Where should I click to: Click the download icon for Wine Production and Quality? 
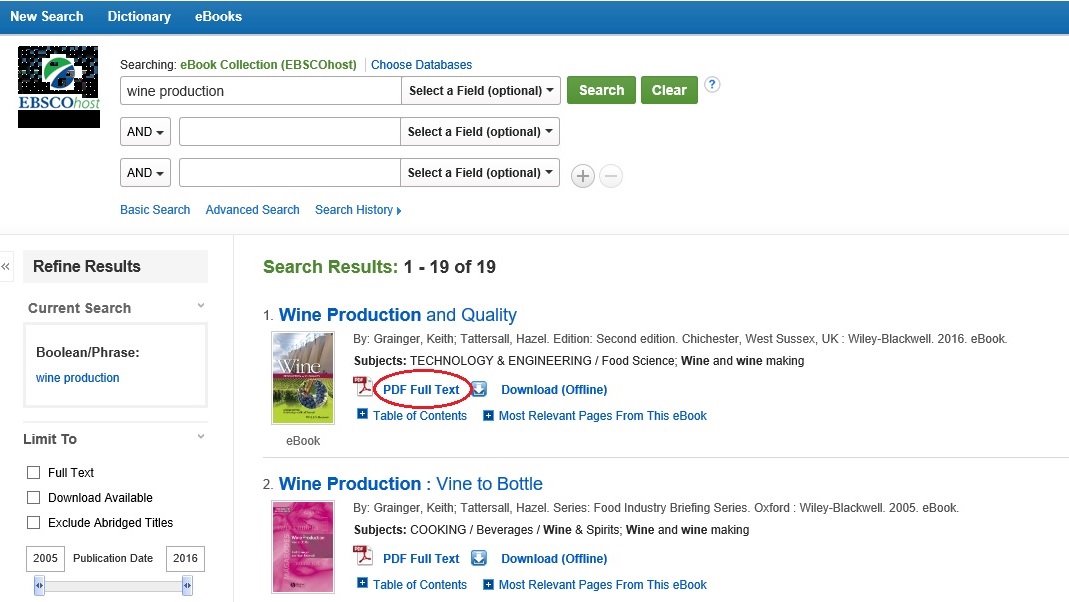(x=479, y=389)
